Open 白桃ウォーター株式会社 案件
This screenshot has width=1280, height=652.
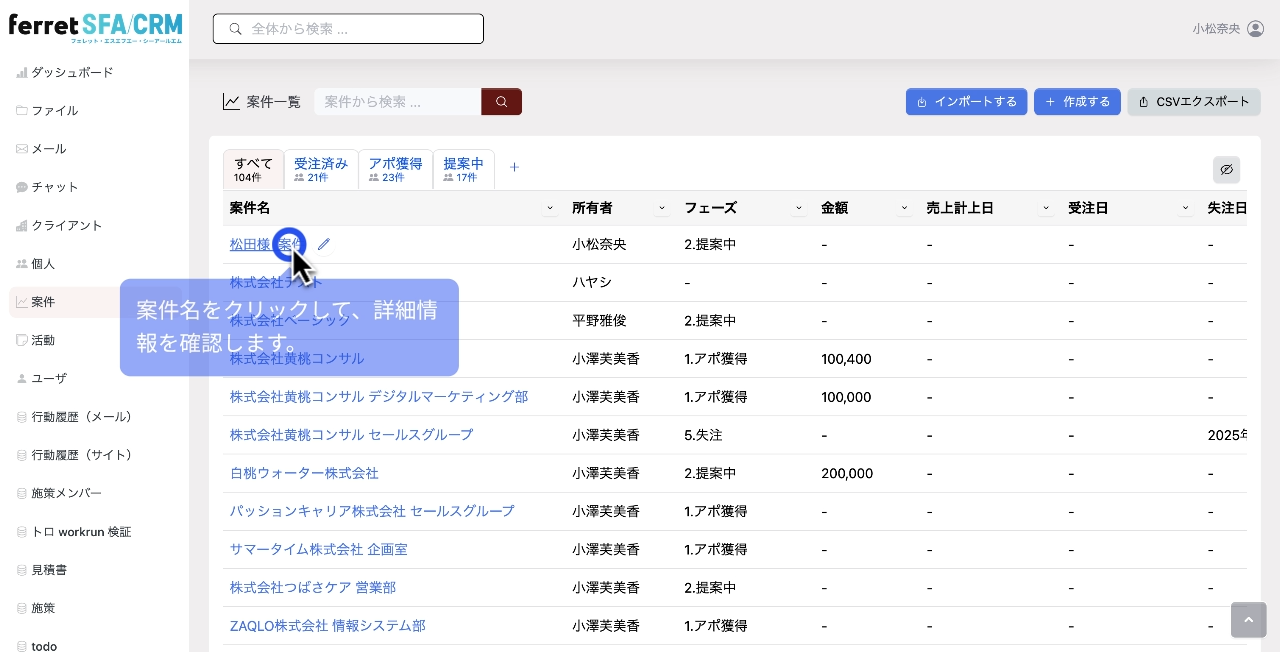[x=304, y=473]
